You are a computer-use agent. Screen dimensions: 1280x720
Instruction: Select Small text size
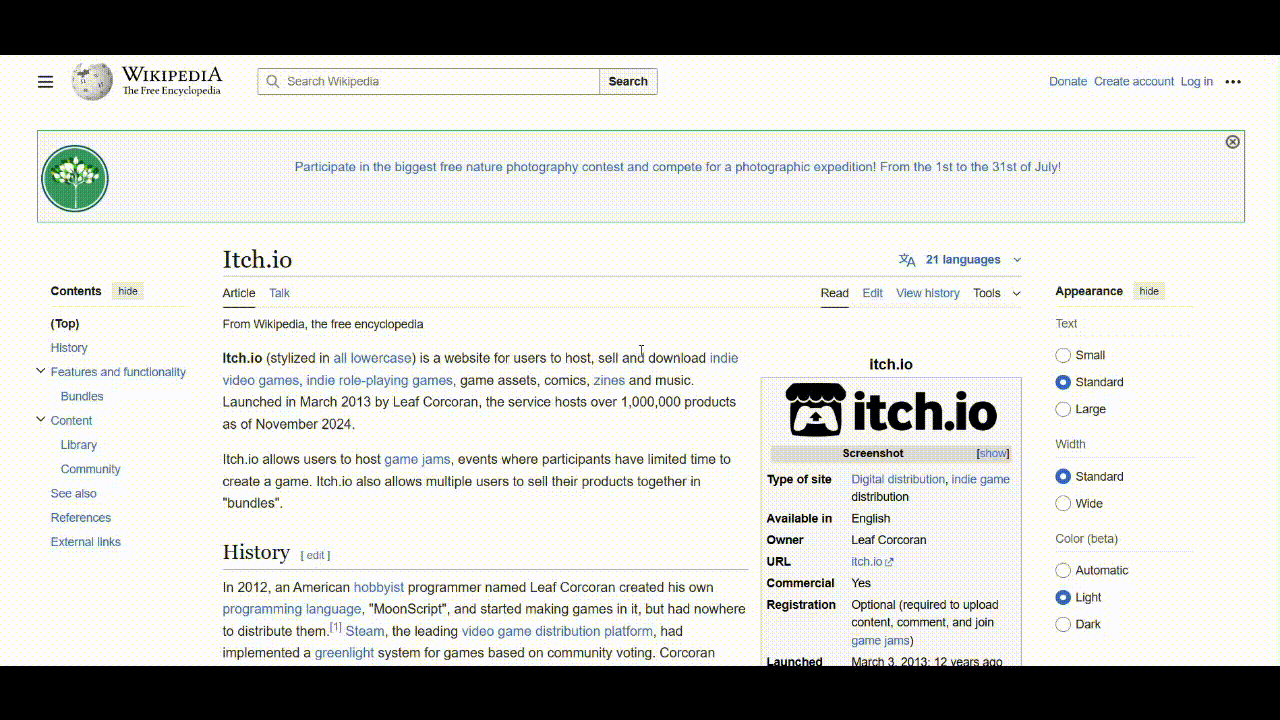[1063, 355]
